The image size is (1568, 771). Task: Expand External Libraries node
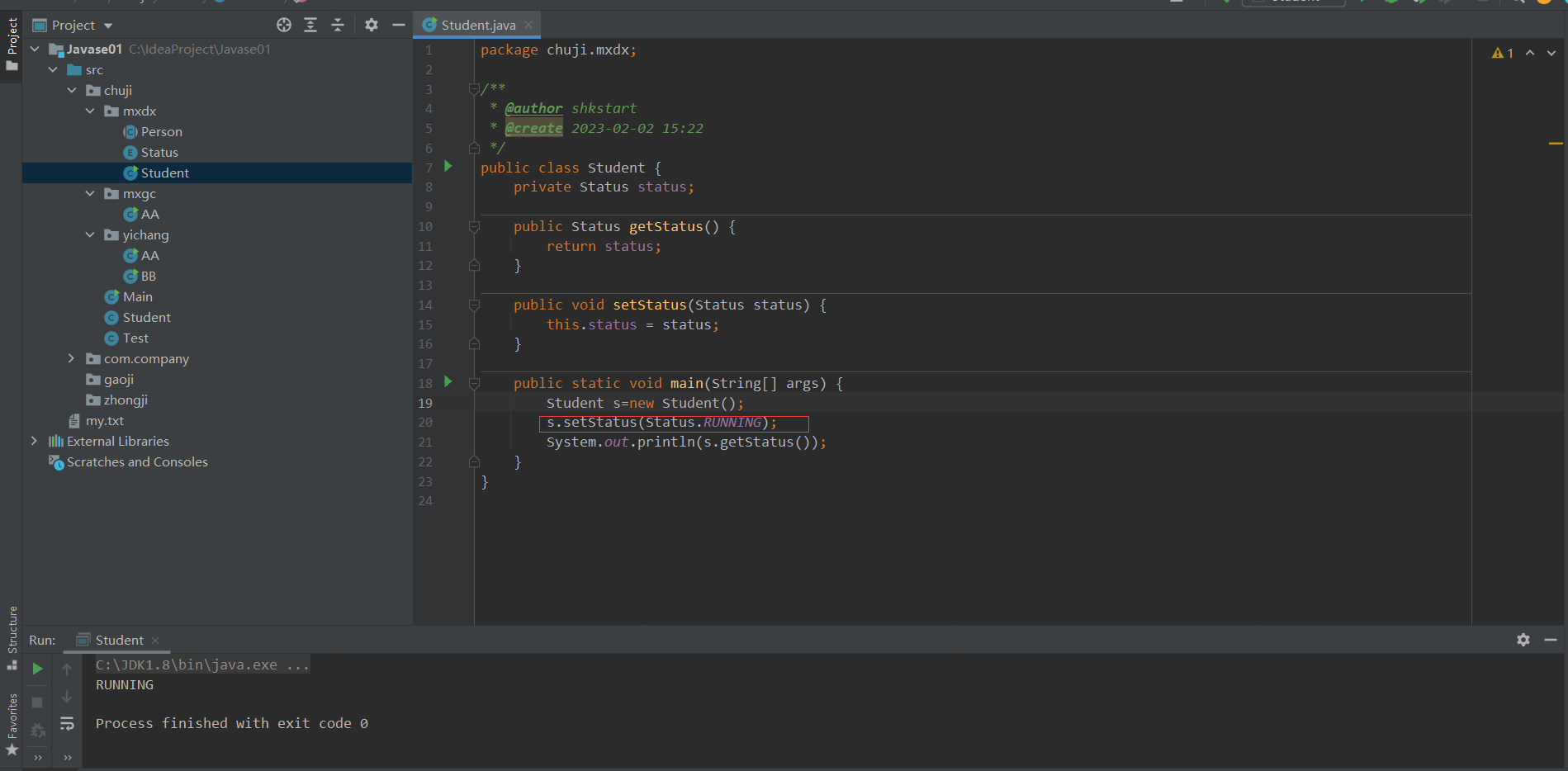[x=34, y=441]
